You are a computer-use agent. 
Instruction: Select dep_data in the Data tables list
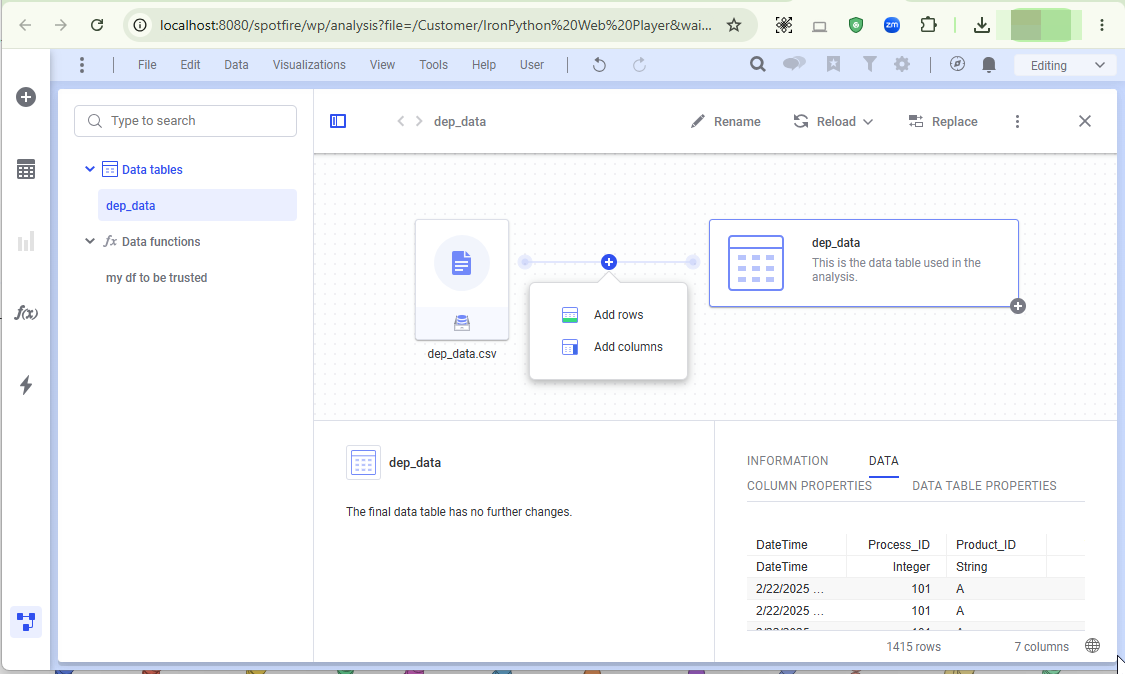[x=197, y=205]
